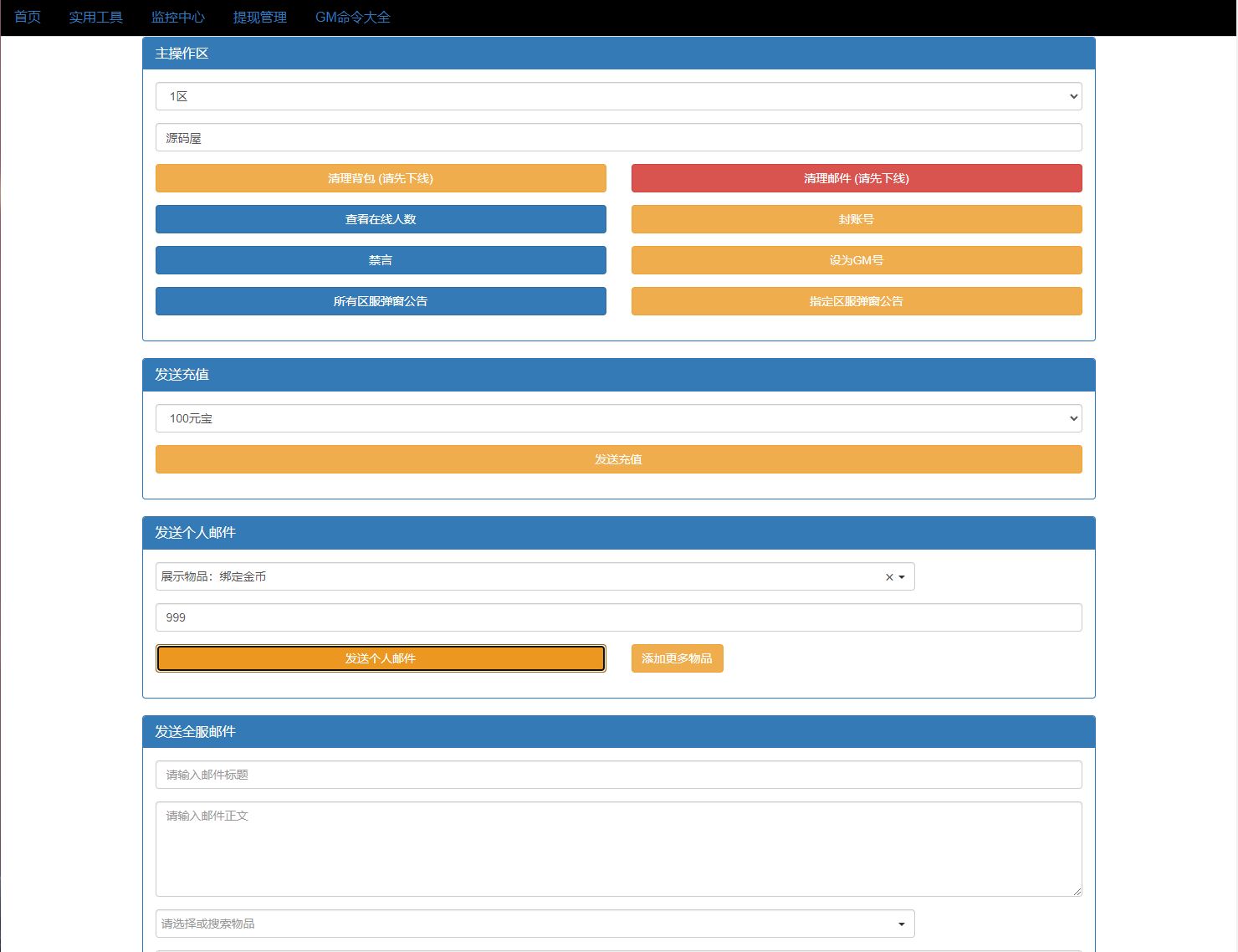Click the 禁言 mute button
Viewport: 1238px width, 952px height.
click(381, 260)
